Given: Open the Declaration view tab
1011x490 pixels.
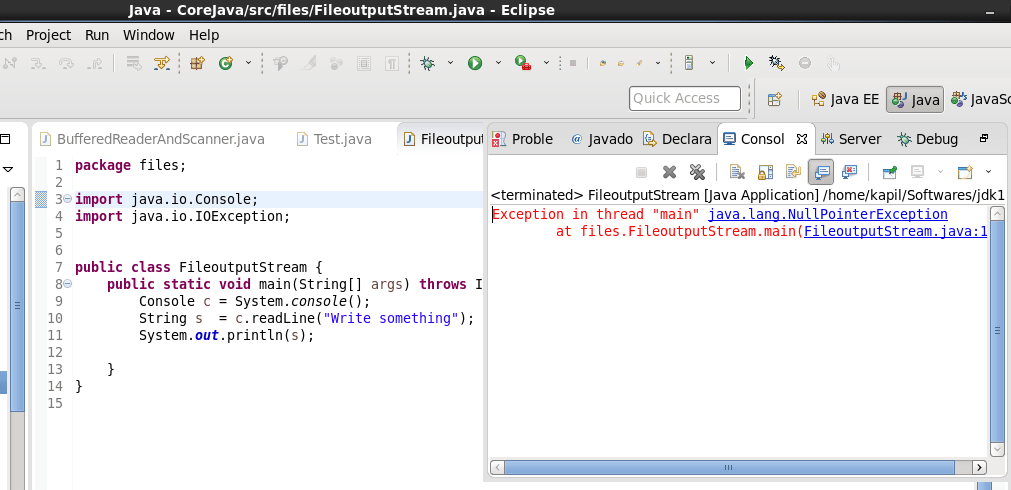Looking at the screenshot, I should click(678, 139).
